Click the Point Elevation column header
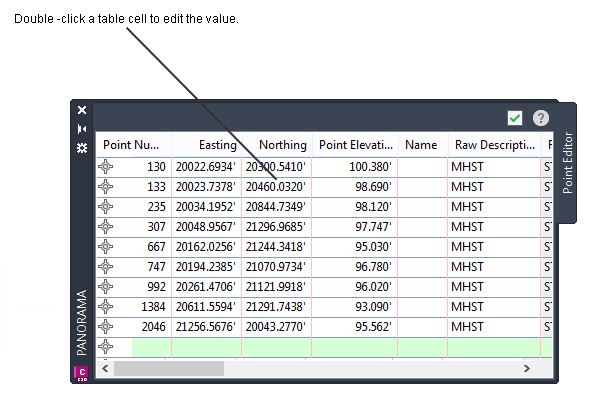600x400 pixels. 355,145
